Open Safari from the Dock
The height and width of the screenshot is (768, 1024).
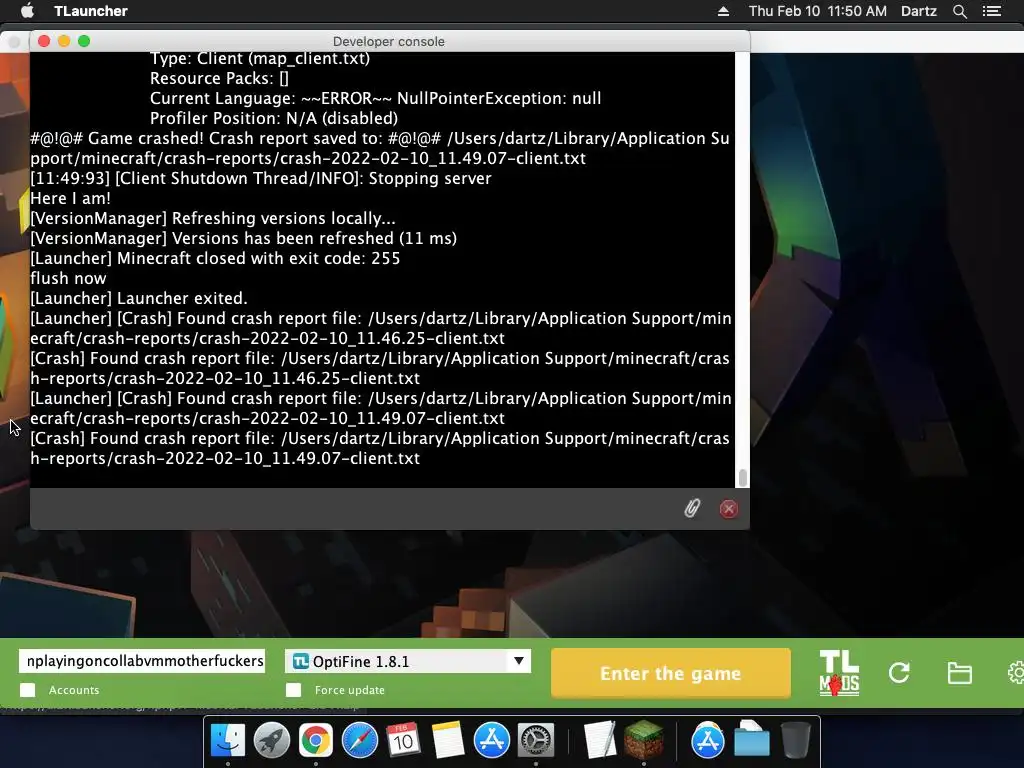[x=359, y=740]
